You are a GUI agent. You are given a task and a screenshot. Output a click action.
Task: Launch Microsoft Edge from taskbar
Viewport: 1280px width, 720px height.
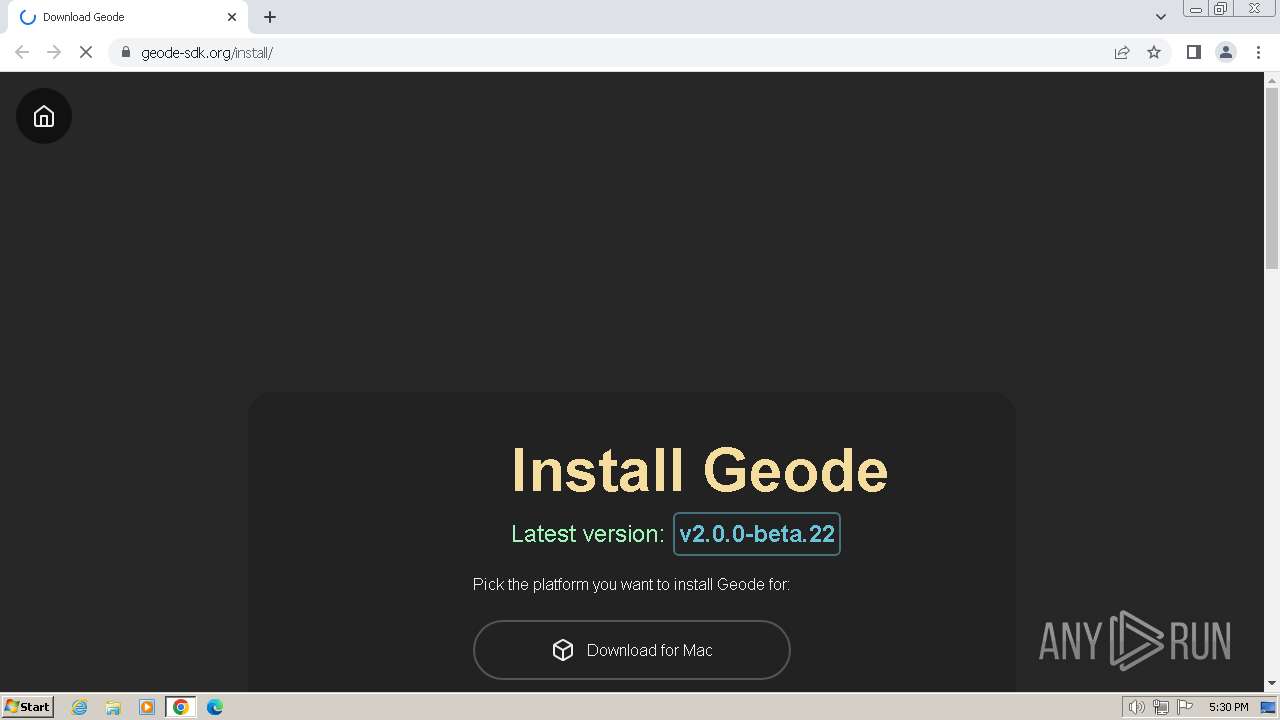[215, 707]
